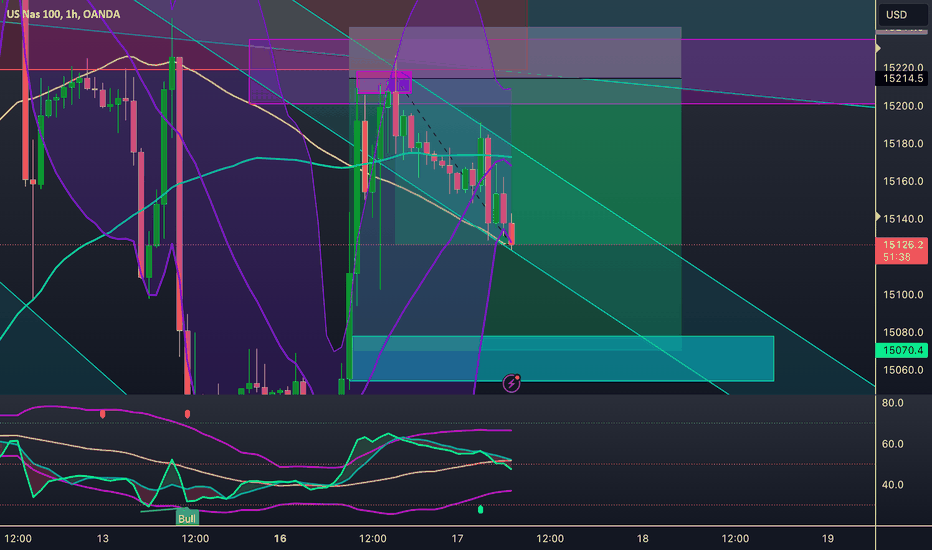Viewport: 932px width, 550px height.
Task: Click date label 13 on time axis
Action: 103,538
